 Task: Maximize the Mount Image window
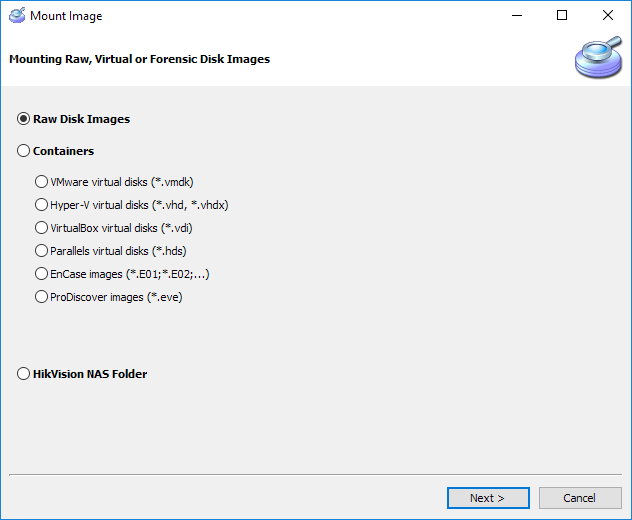562,15
